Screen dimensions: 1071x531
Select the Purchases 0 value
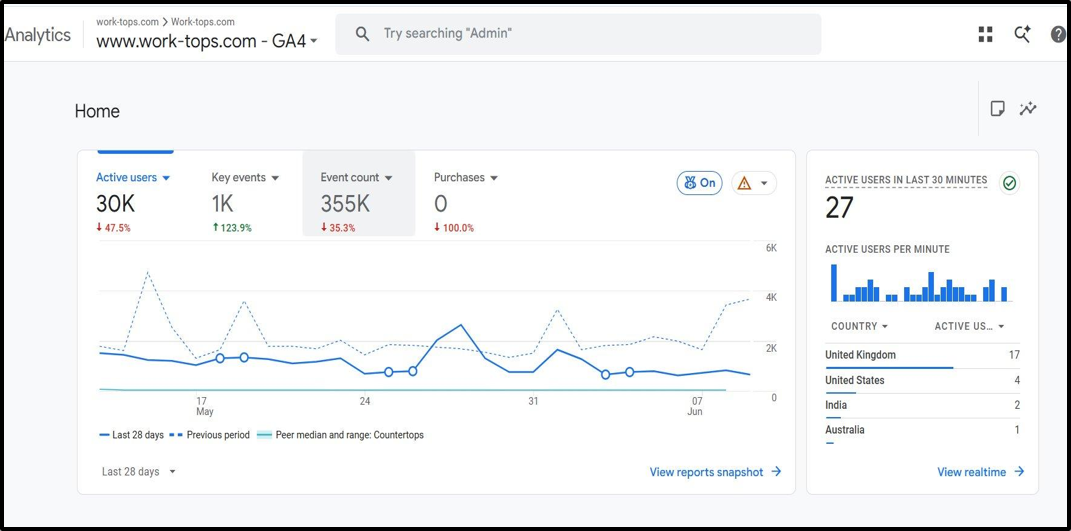[x=441, y=204]
